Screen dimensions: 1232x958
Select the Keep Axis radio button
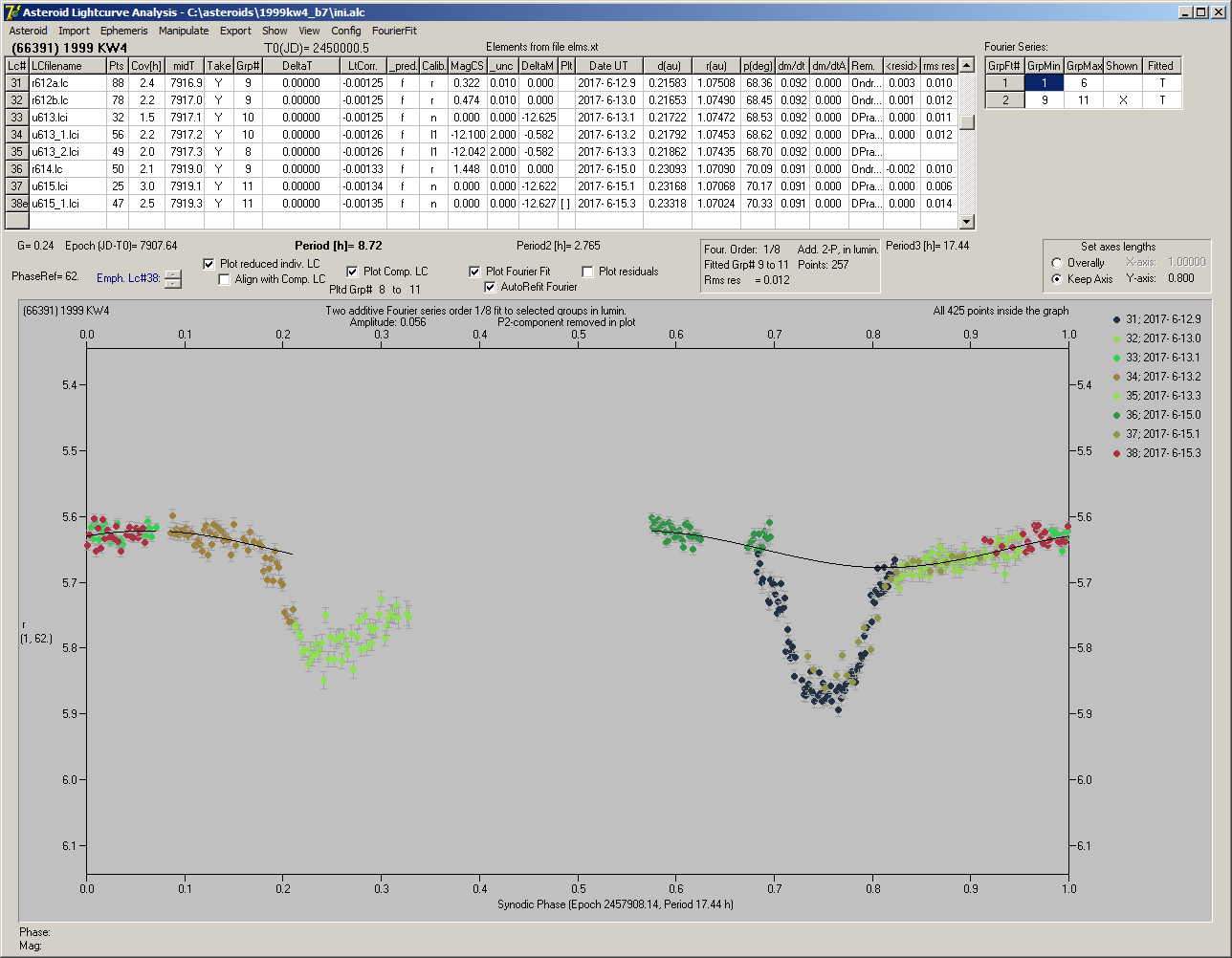(x=1057, y=279)
